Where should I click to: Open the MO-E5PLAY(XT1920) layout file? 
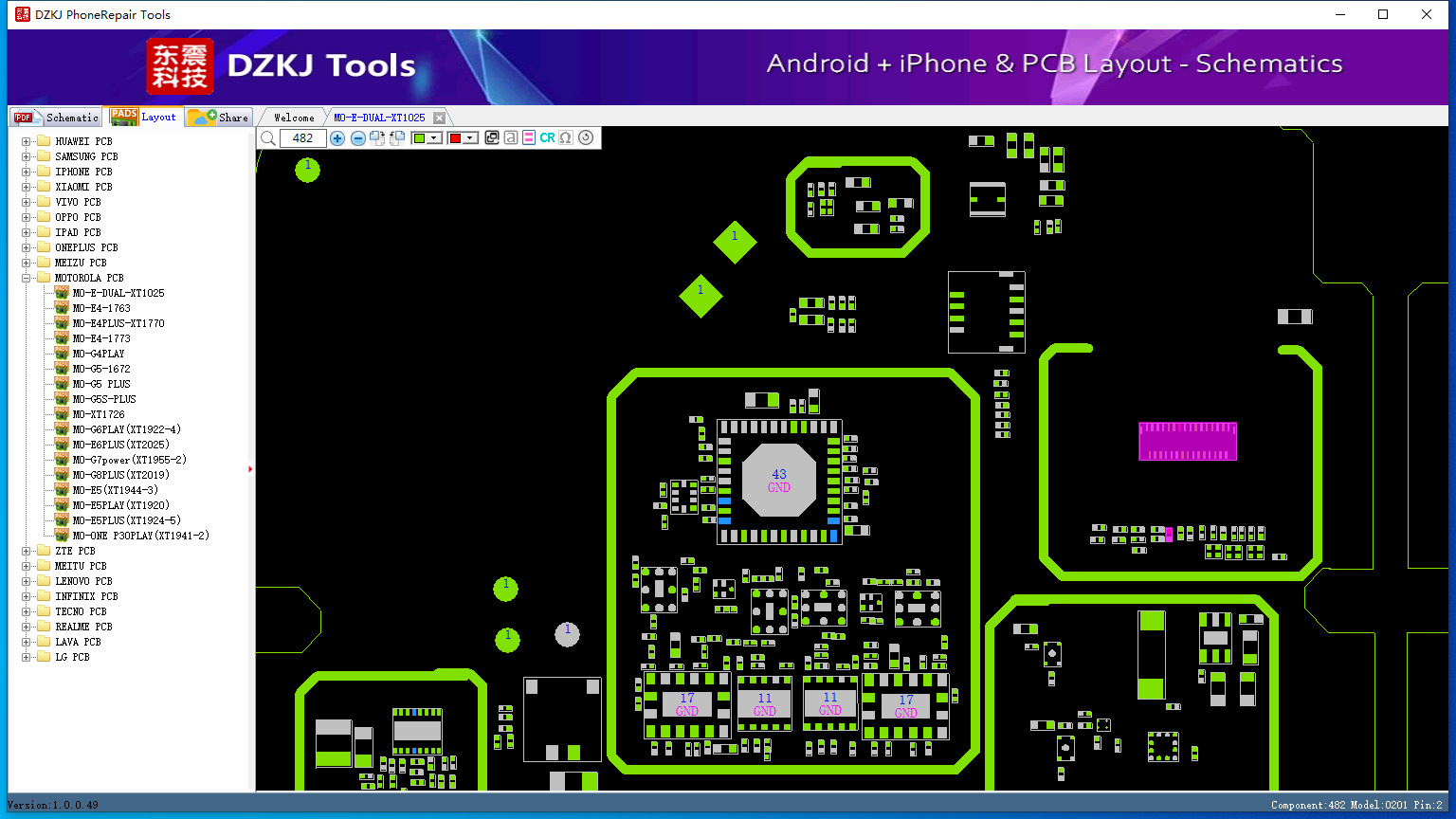(x=121, y=505)
